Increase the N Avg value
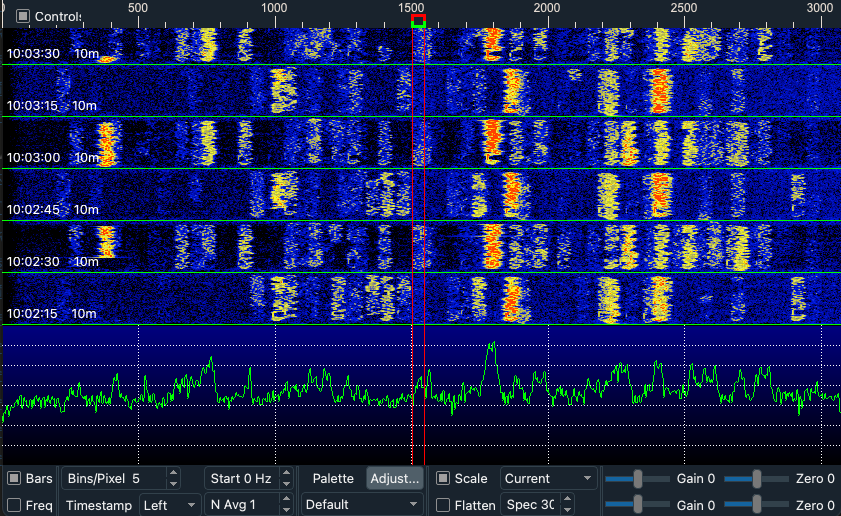 [x=286, y=499]
